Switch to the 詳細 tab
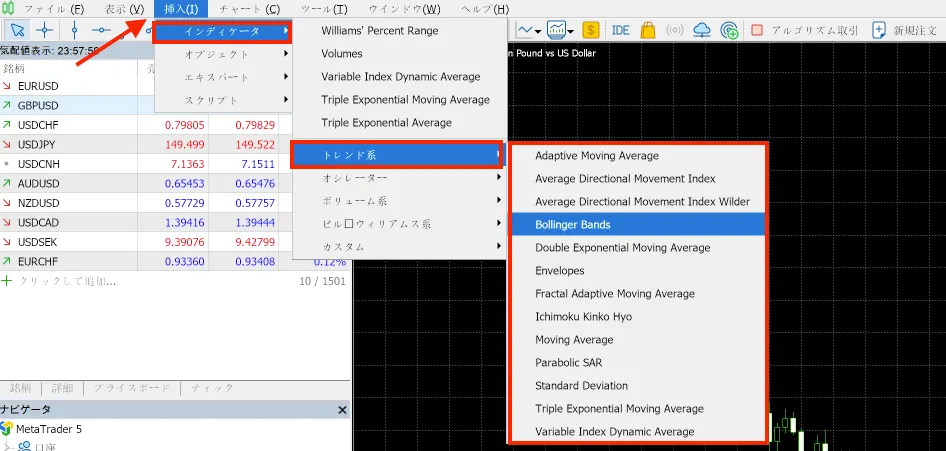 click(63, 388)
